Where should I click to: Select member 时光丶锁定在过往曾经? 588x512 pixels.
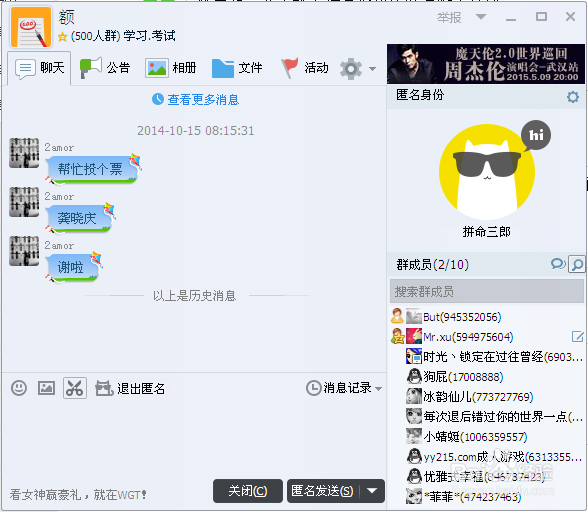(x=487, y=357)
